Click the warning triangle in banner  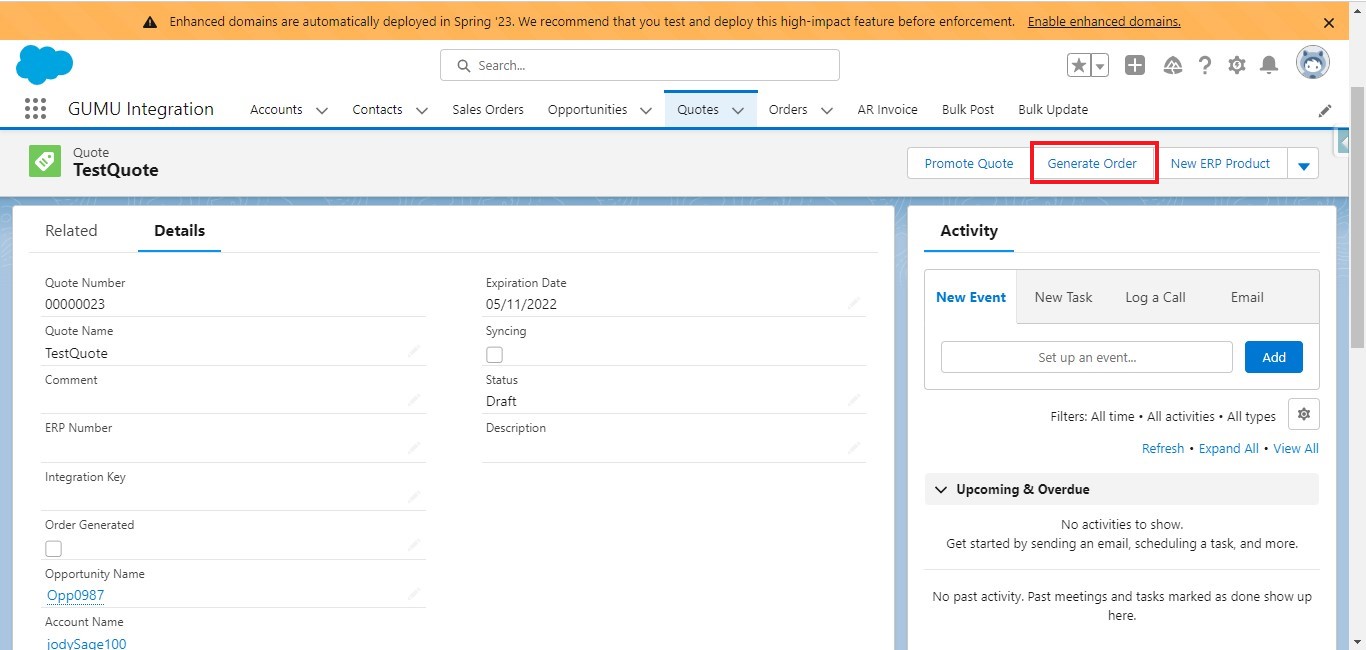(x=150, y=22)
